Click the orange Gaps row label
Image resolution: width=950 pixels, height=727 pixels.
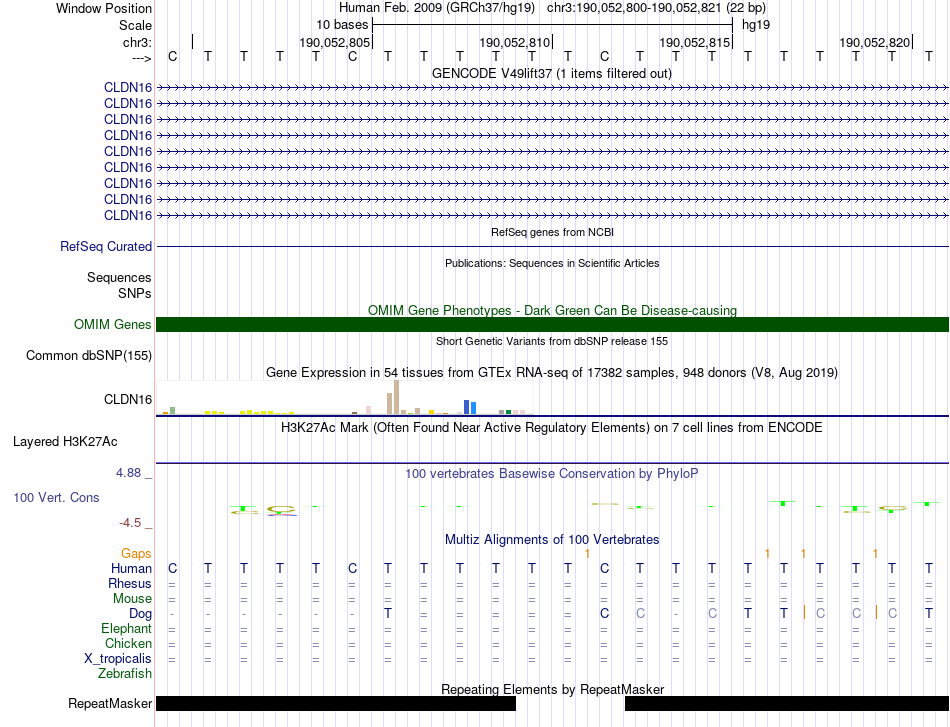pyautogui.click(x=136, y=553)
